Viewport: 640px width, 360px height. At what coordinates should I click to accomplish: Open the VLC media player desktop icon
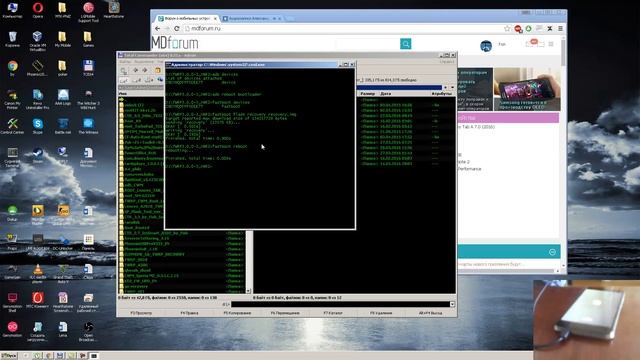point(38,273)
